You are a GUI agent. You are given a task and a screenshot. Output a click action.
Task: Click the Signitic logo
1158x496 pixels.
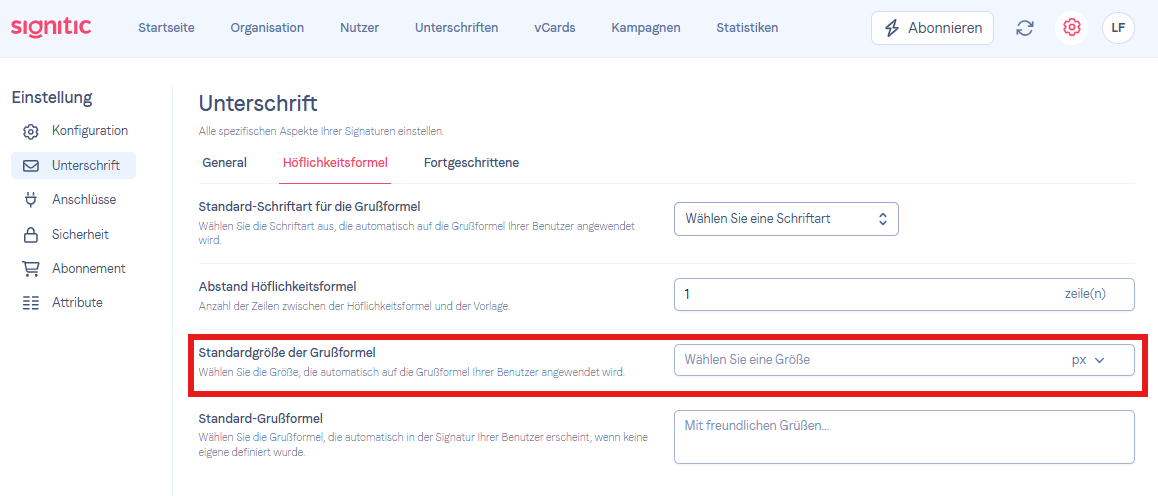pyautogui.click(x=52, y=27)
